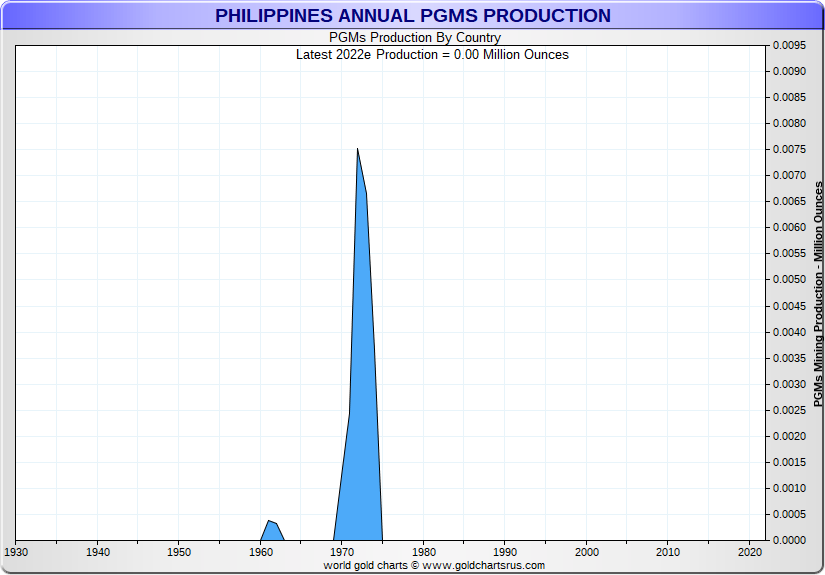Image resolution: width=825 pixels, height=575 pixels.
Task: Select the 2020 x-axis year label
Action: pos(750,552)
